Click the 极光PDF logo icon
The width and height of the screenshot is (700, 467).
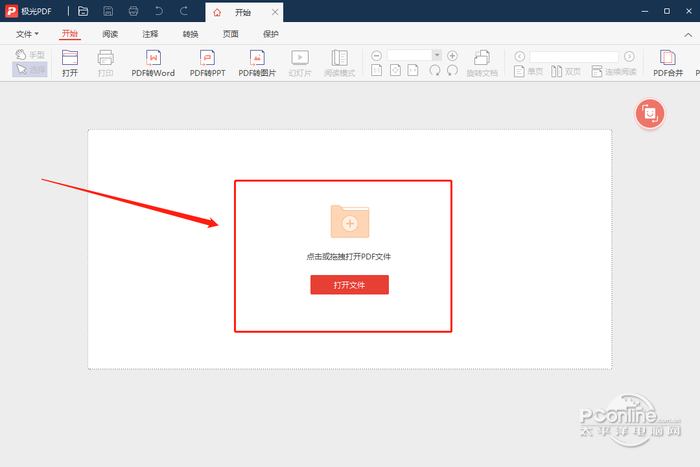[11, 11]
